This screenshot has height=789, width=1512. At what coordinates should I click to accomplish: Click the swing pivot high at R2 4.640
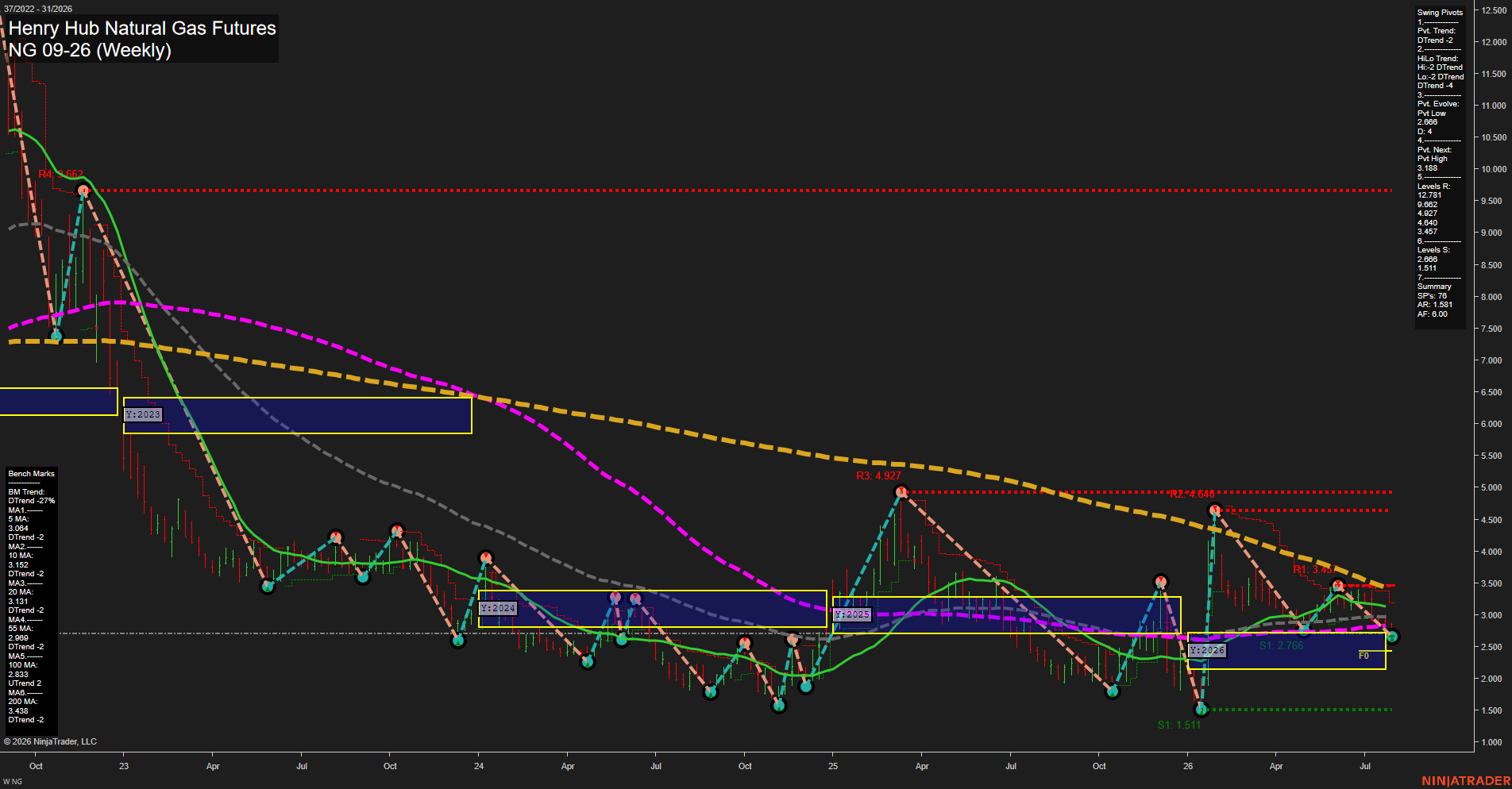1213,510
